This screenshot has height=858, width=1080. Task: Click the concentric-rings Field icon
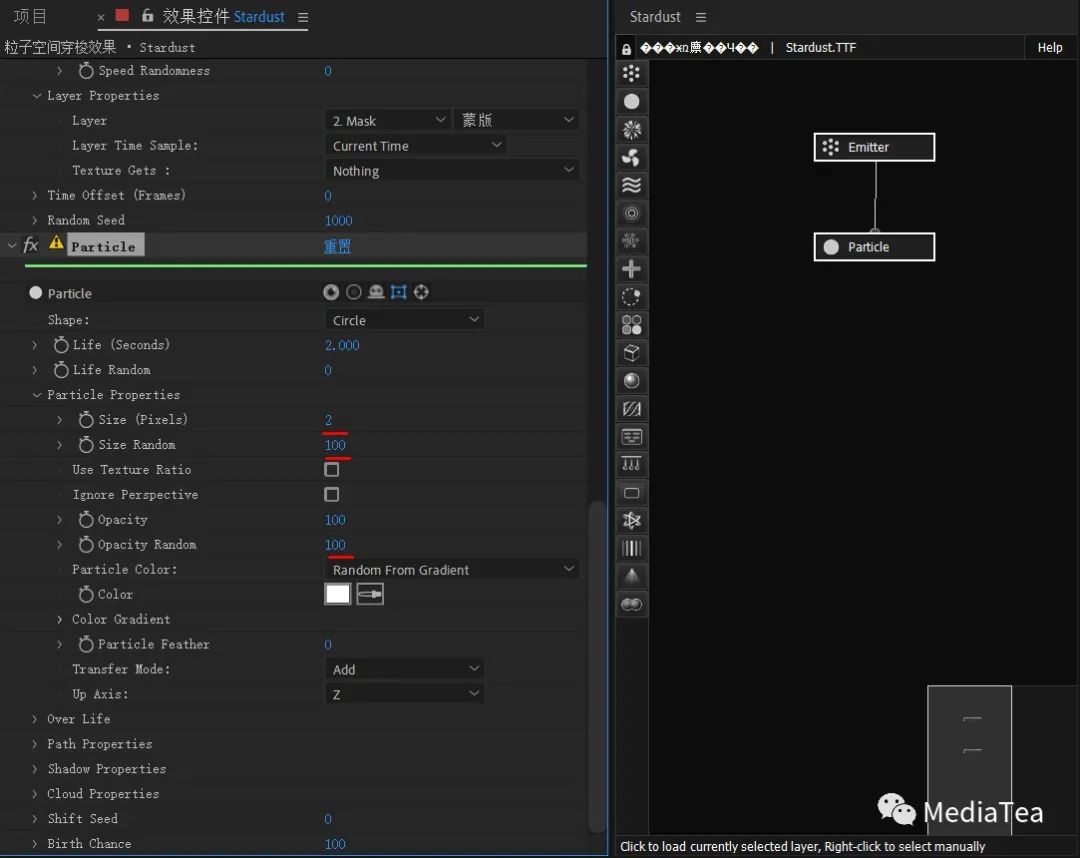pos(631,213)
